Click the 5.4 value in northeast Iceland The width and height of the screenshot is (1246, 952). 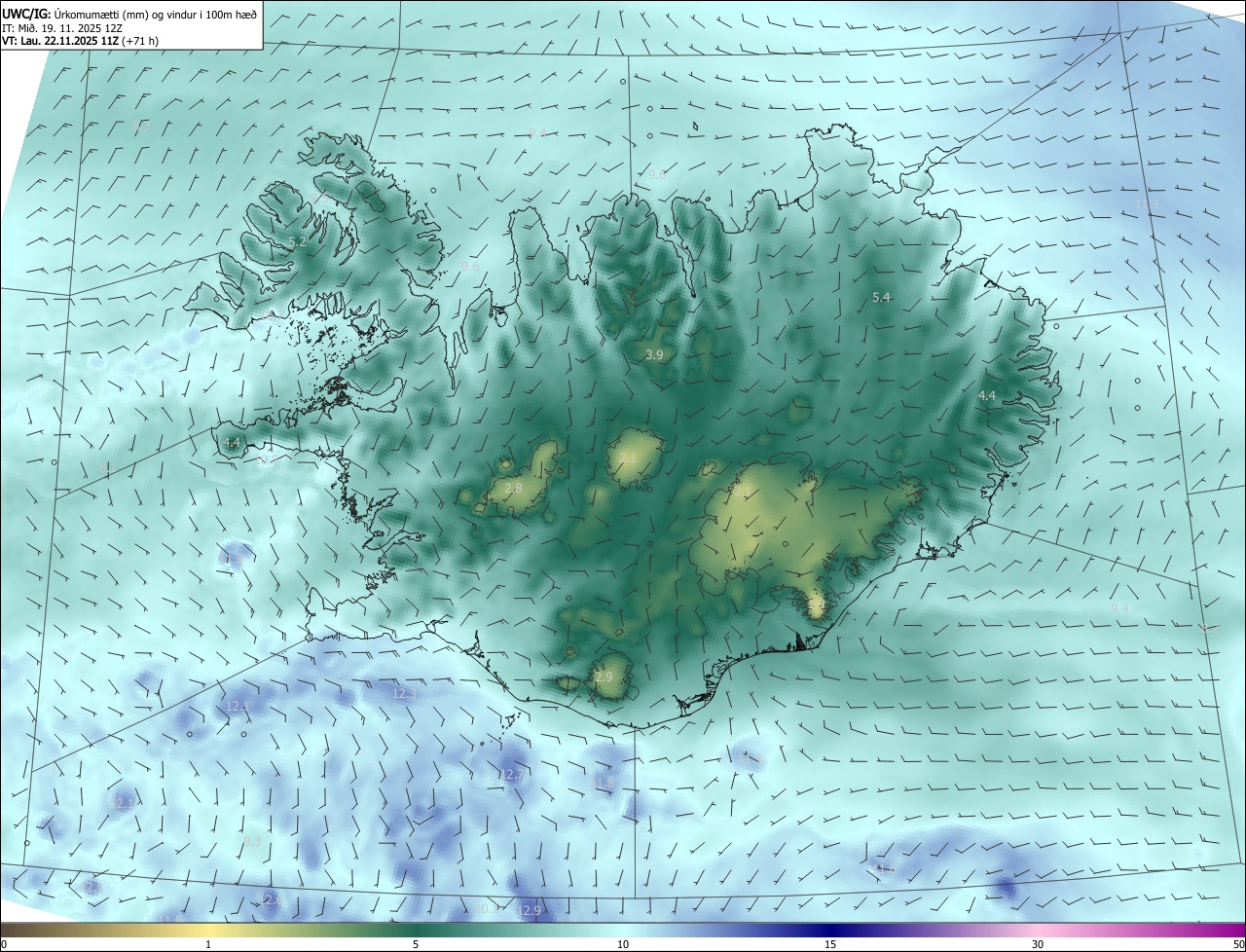click(881, 297)
